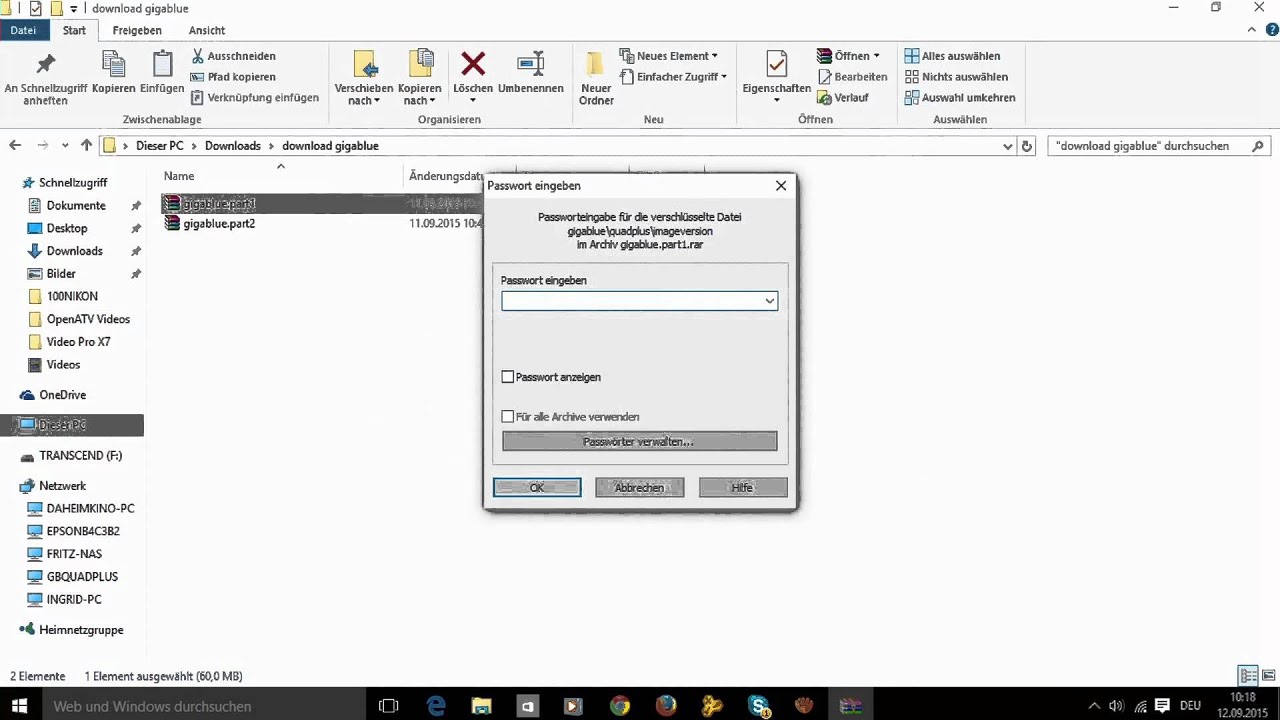Enable the Passwort anzeigen checkbox
The height and width of the screenshot is (720, 1280).
point(508,377)
